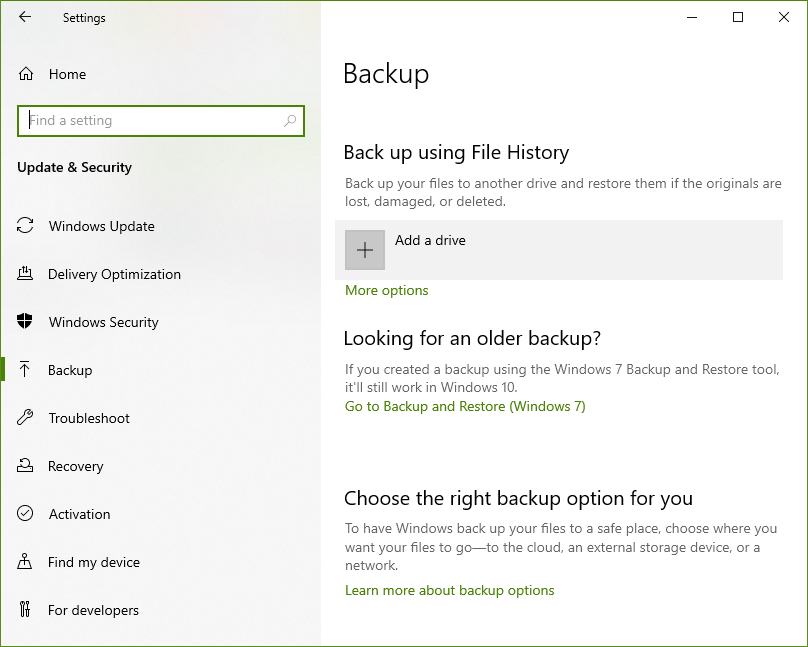Open the Recovery section
The height and width of the screenshot is (647, 808).
coord(76,466)
